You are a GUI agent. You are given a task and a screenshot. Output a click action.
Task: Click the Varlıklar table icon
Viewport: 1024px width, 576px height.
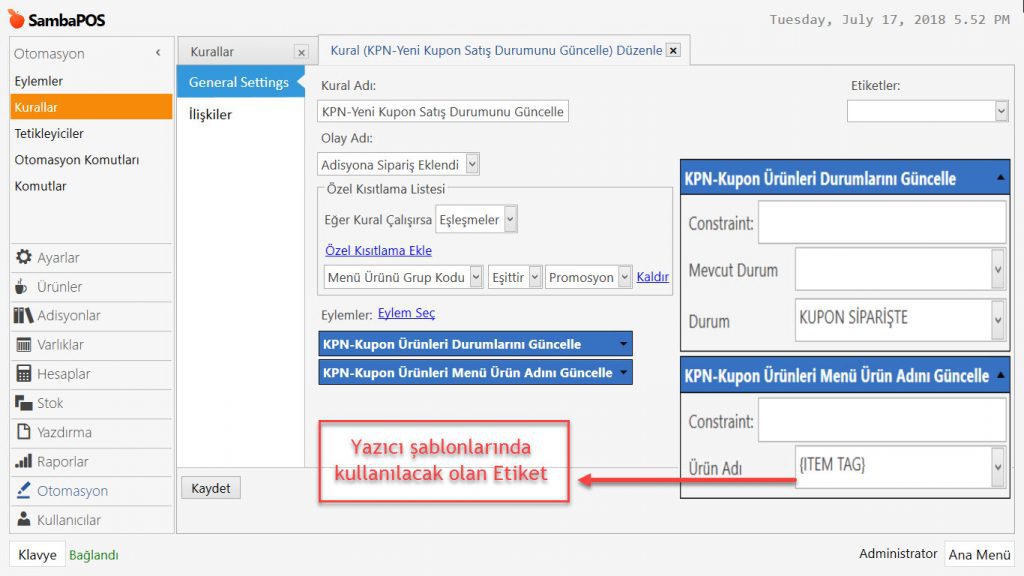23,345
